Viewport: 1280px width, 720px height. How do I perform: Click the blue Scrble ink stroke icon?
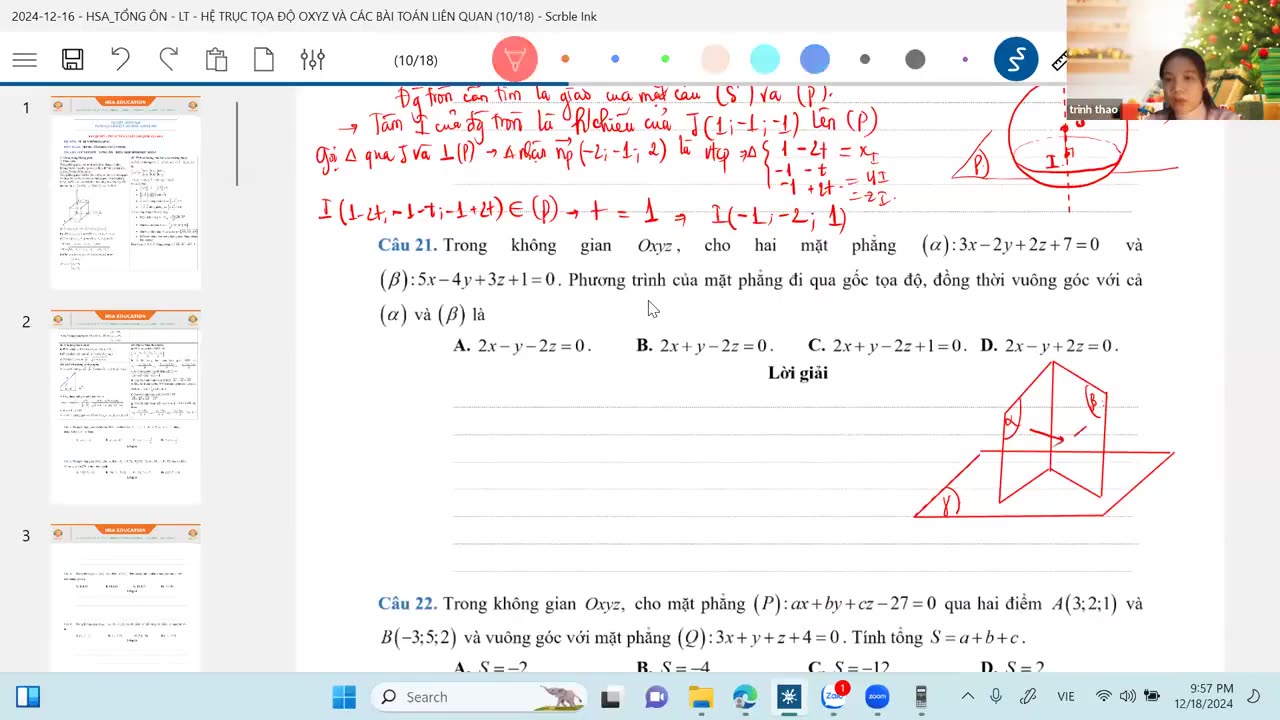click(x=1016, y=60)
